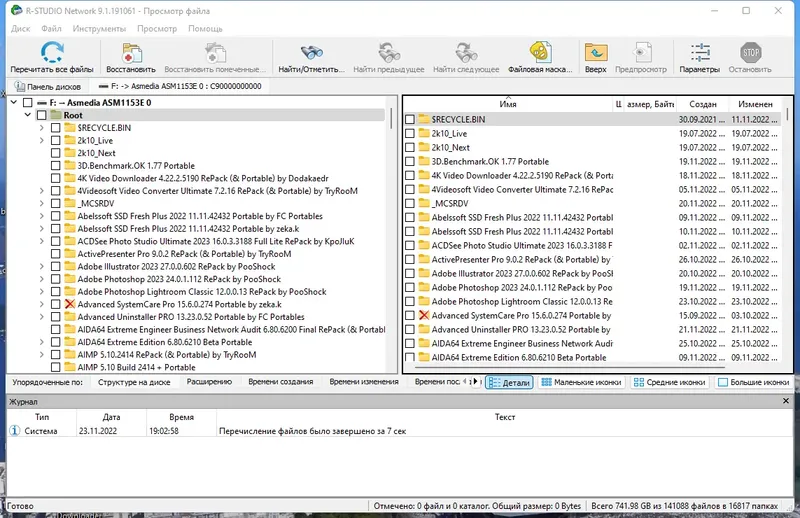Open the Файл menu
This screenshot has height=518, width=800.
pos(51,29)
